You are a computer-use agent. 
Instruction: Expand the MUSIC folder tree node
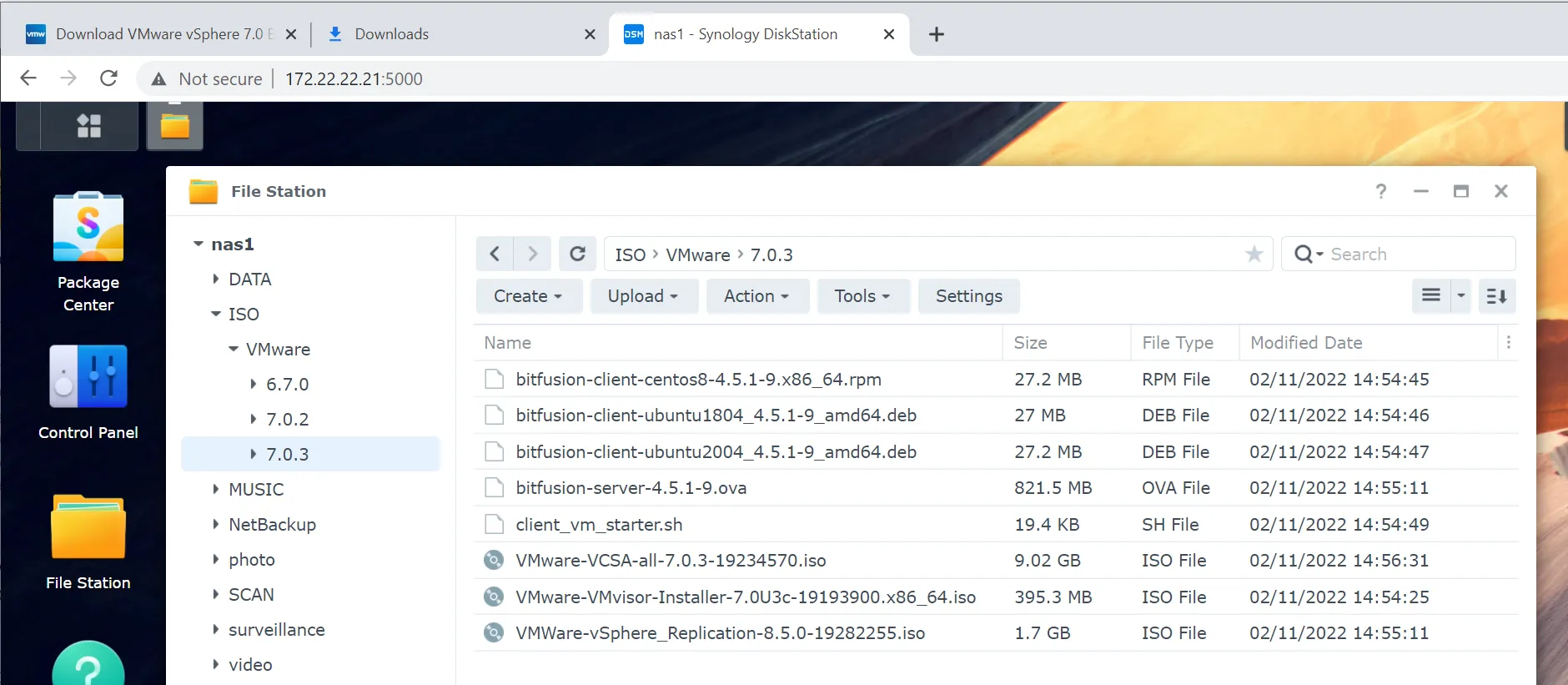(x=216, y=489)
